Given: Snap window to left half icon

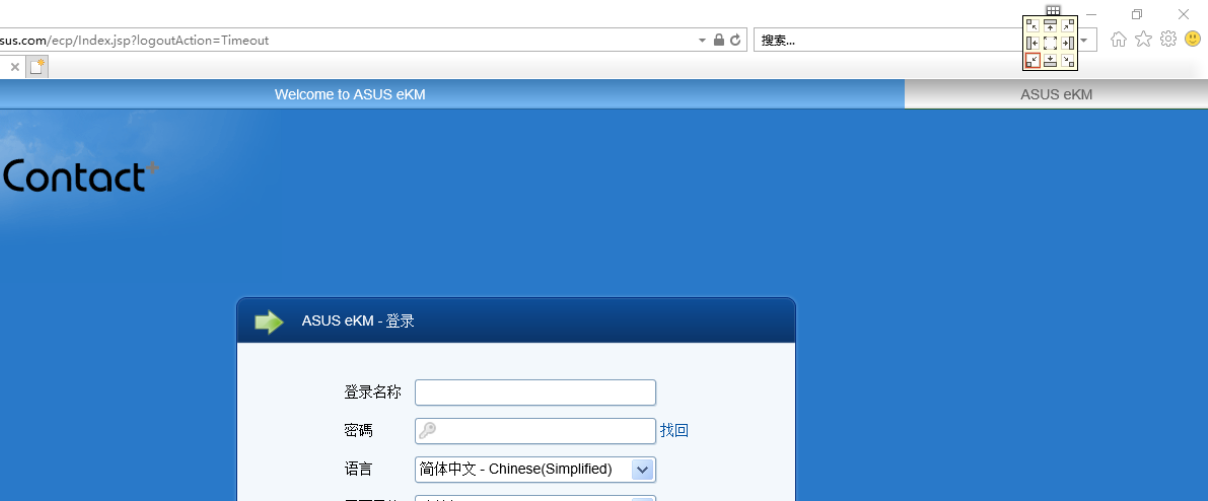Looking at the screenshot, I should (1032, 43).
